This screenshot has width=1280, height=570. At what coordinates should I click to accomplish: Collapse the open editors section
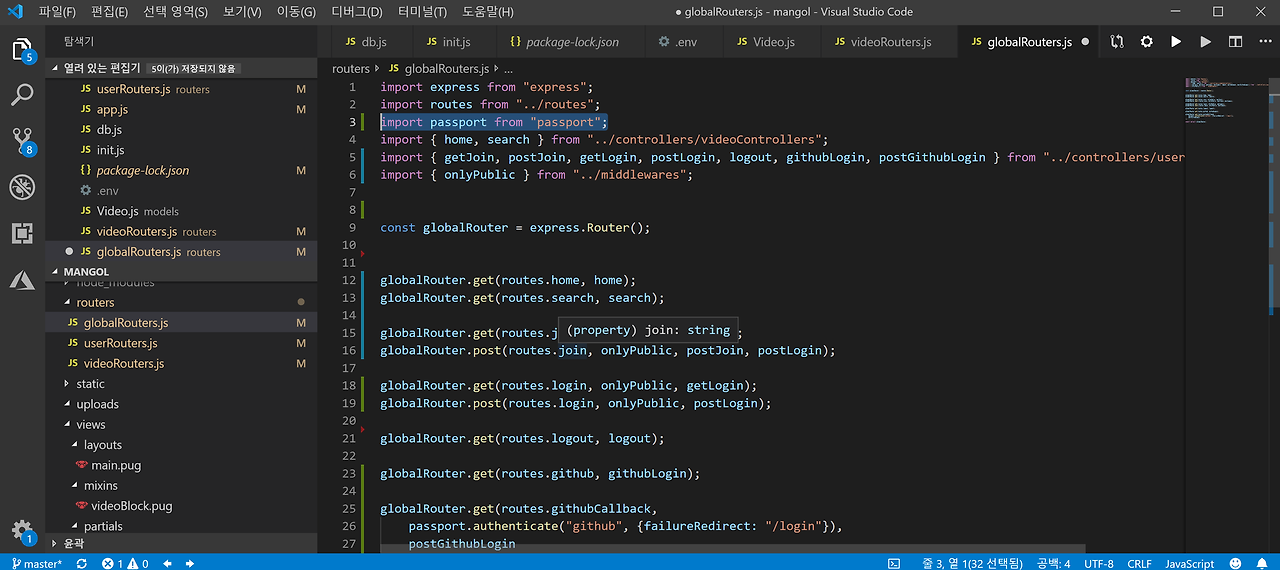coord(180,68)
